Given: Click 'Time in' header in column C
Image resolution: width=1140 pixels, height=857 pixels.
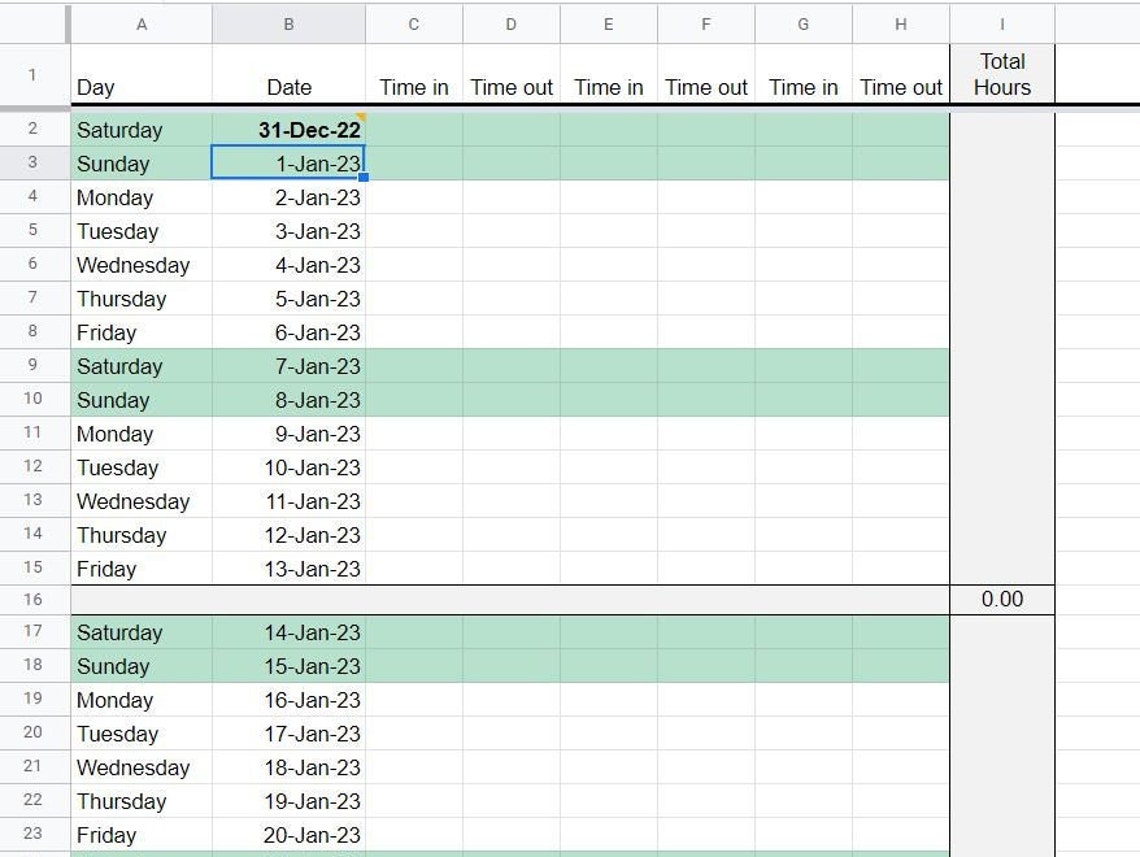Looking at the screenshot, I should coord(414,74).
